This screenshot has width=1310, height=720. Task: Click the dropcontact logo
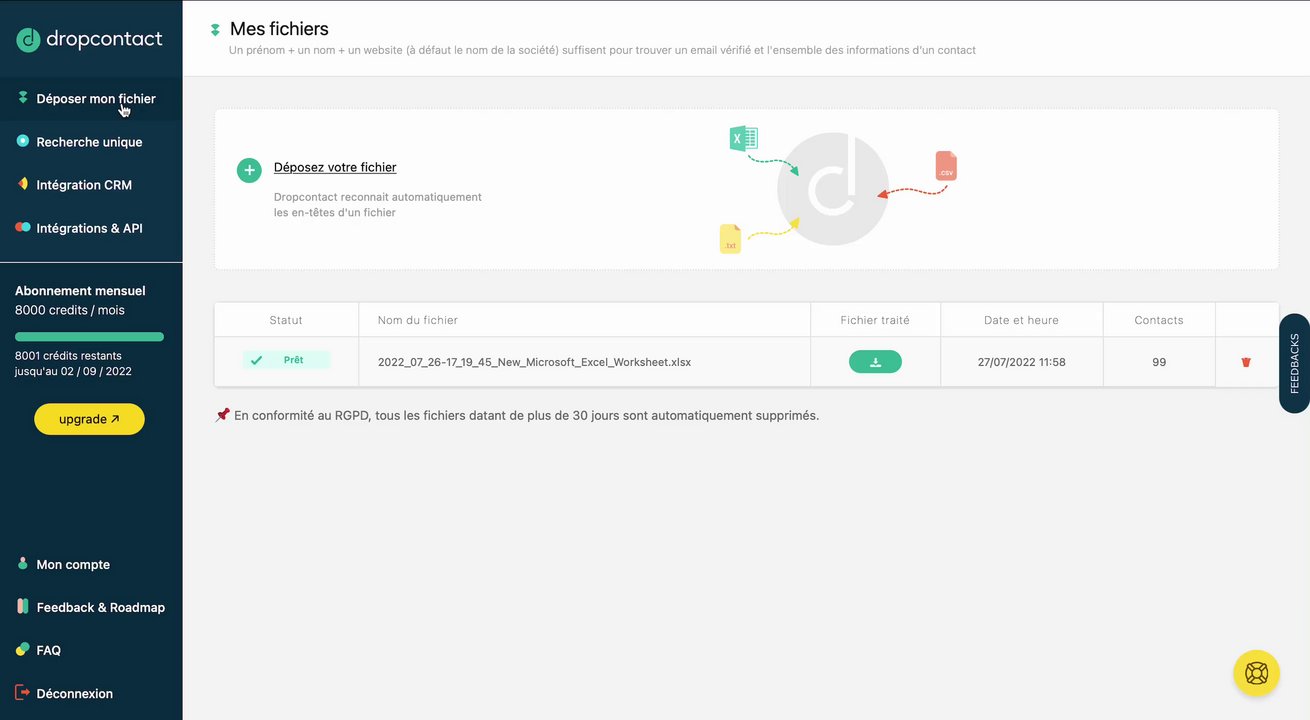tap(89, 39)
